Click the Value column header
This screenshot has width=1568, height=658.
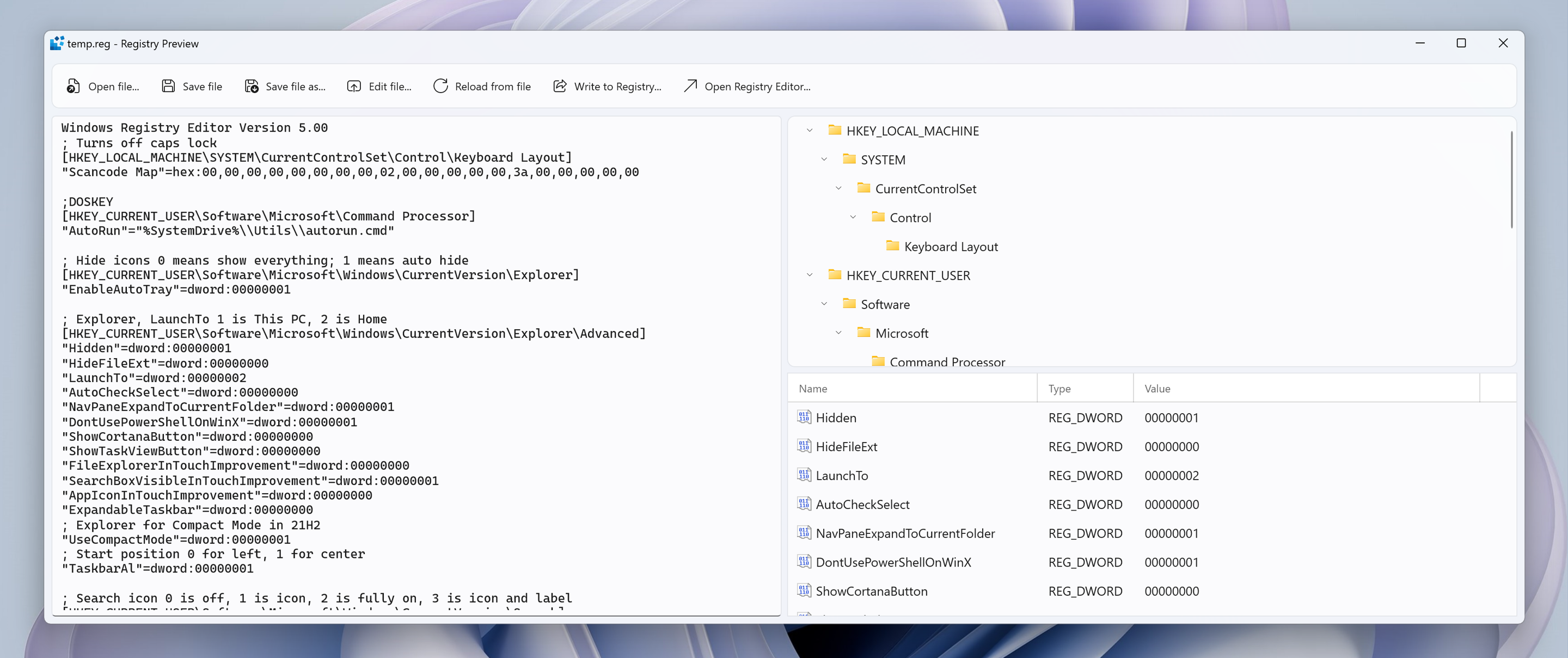pyautogui.click(x=1156, y=389)
